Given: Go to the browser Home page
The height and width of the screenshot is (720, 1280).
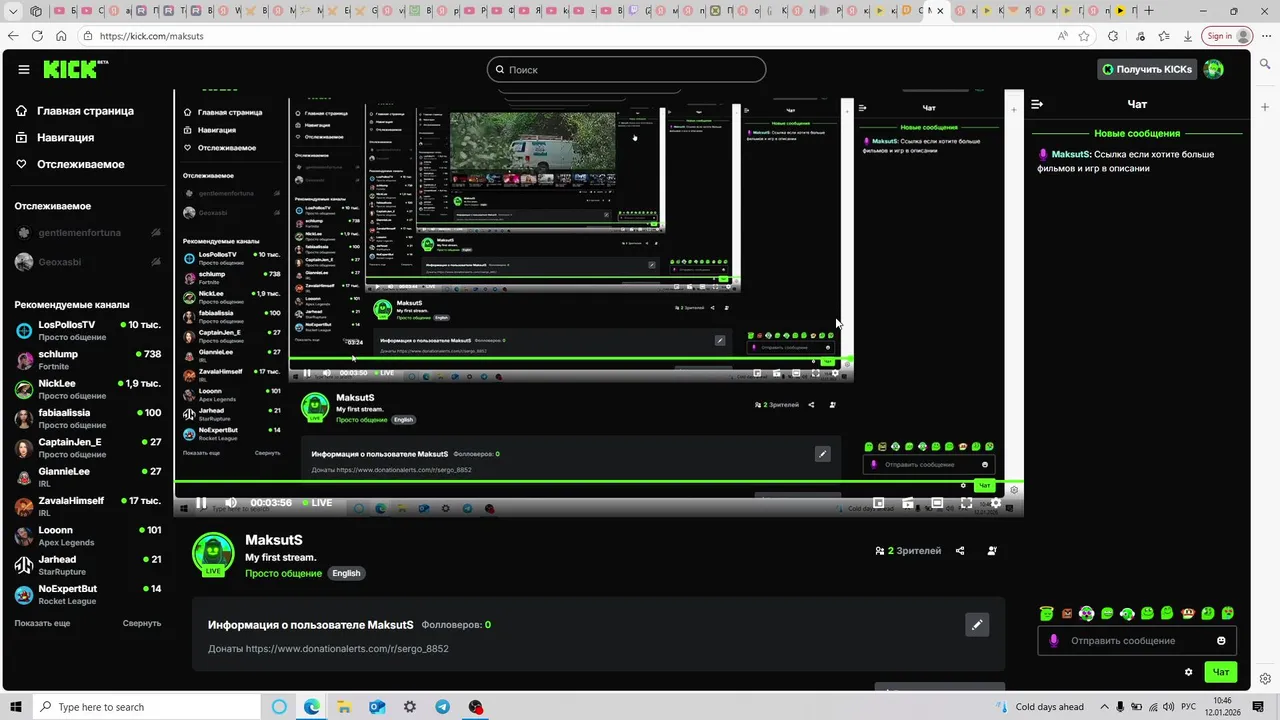Looking at the screenshot, I should pos(61,35).
